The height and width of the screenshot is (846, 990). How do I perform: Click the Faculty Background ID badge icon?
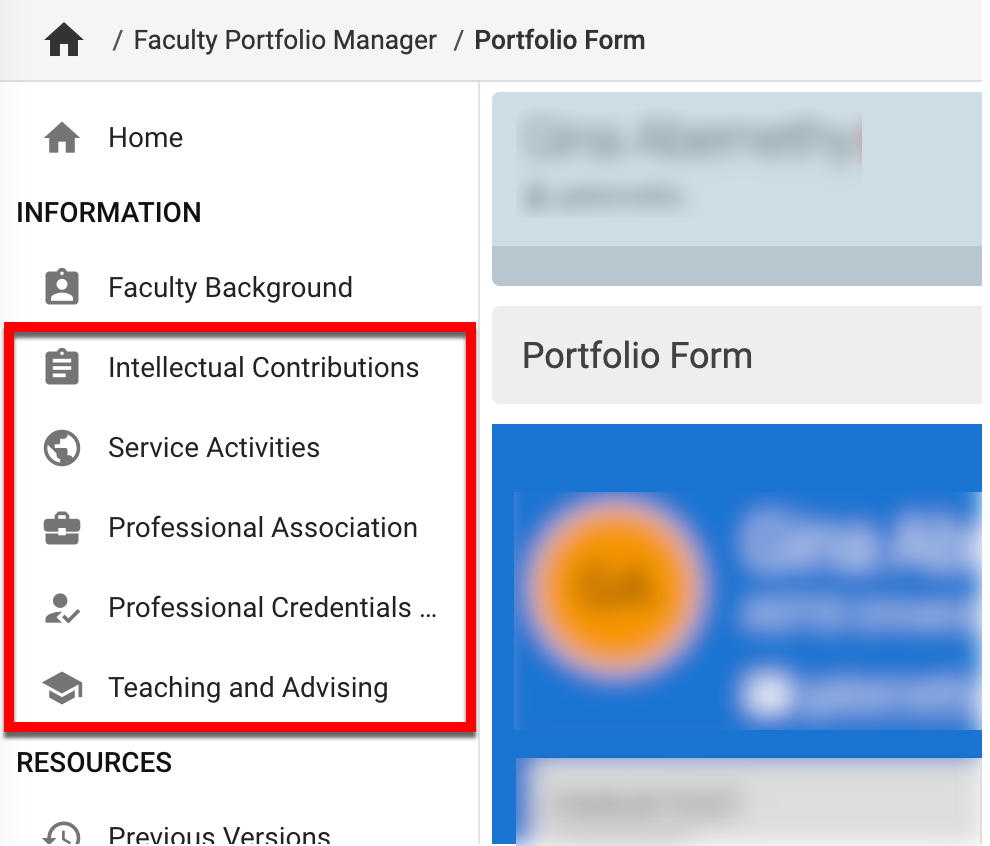click(62, 288)
